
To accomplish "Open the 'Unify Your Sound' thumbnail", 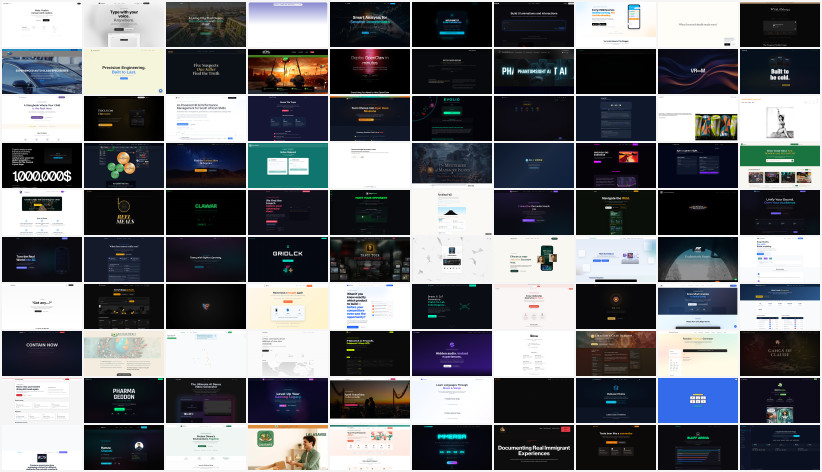I will point(780,212).
